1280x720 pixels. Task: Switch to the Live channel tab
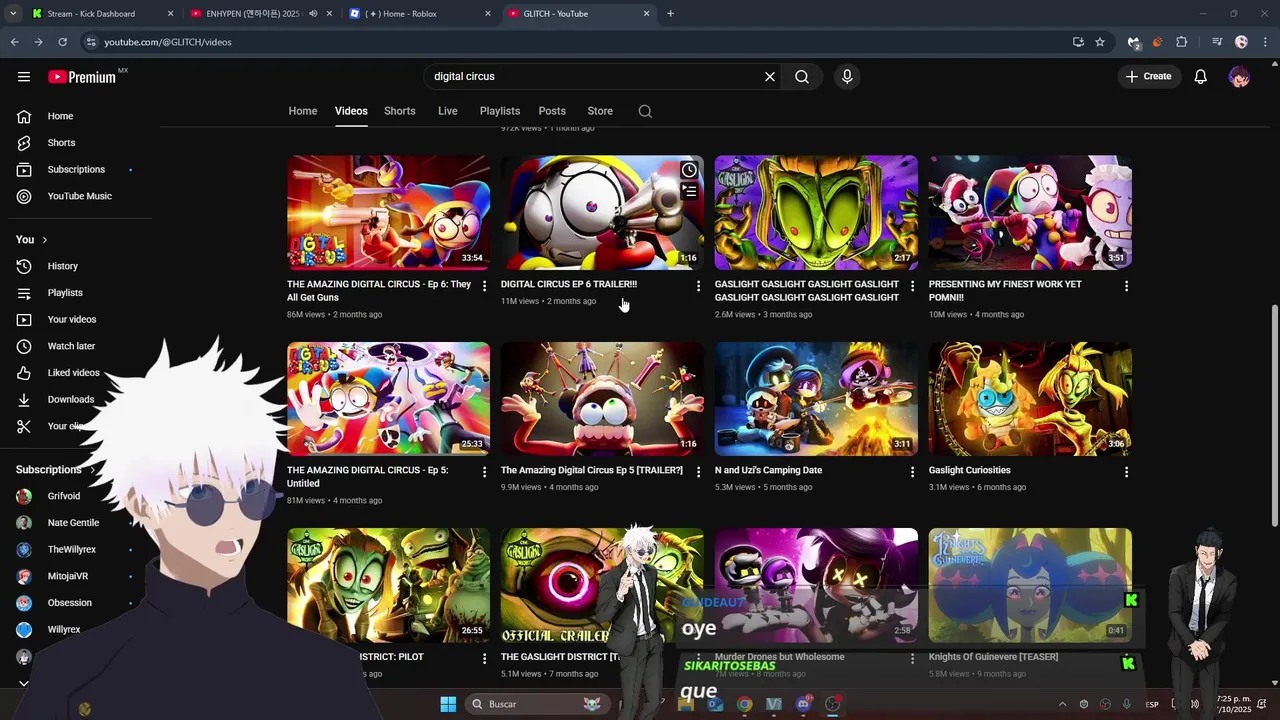coord(448,111)
